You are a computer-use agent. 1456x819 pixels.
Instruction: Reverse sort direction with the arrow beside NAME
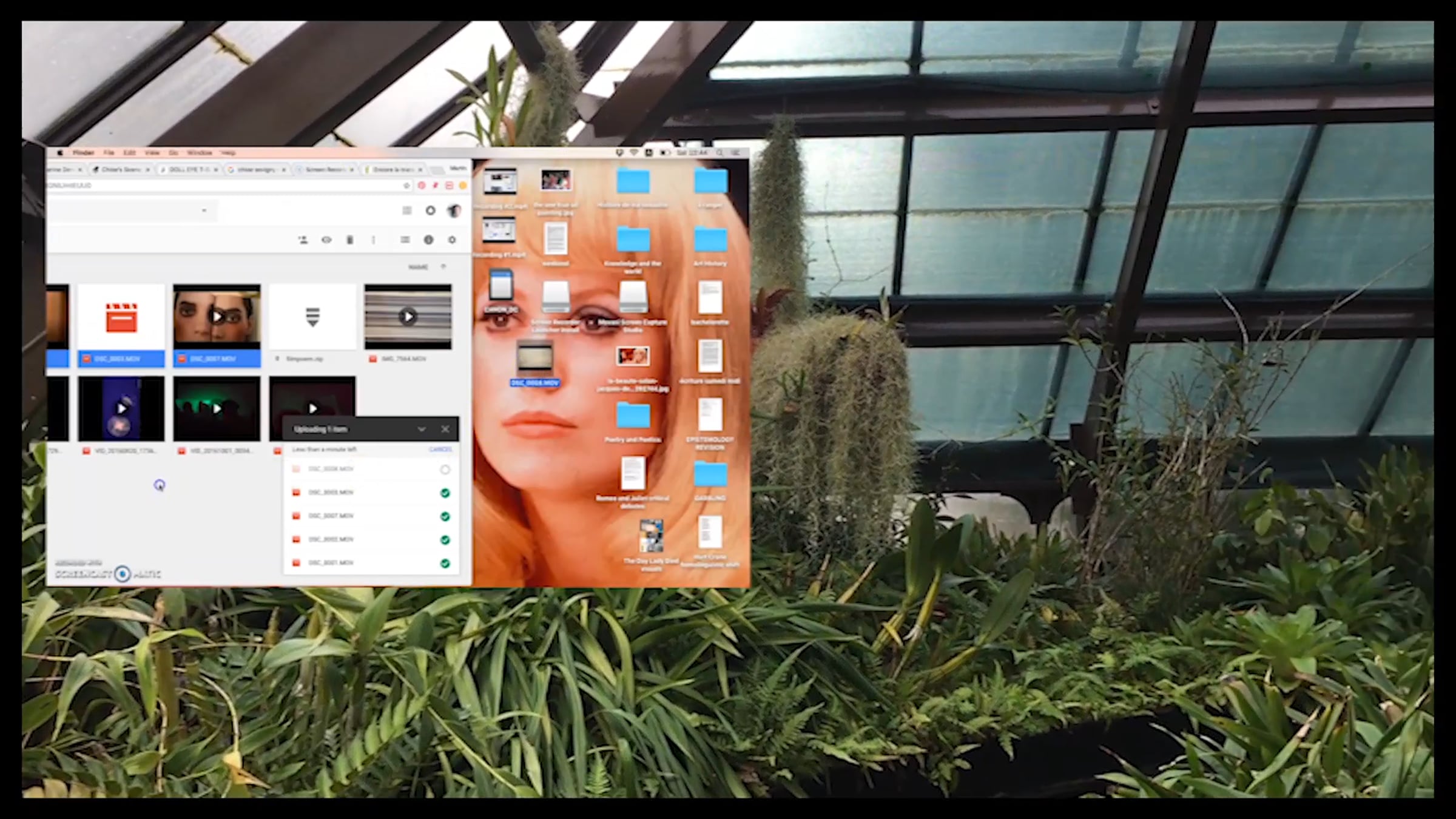pos(443,267)
